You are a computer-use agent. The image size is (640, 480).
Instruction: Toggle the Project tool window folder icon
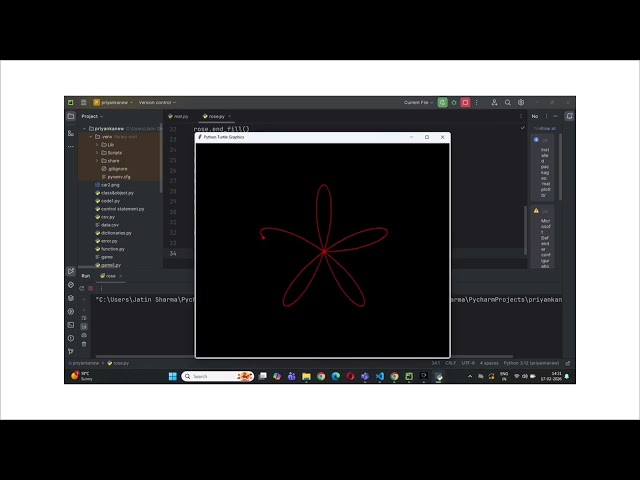pyautogui.click(x=71, y=116)
